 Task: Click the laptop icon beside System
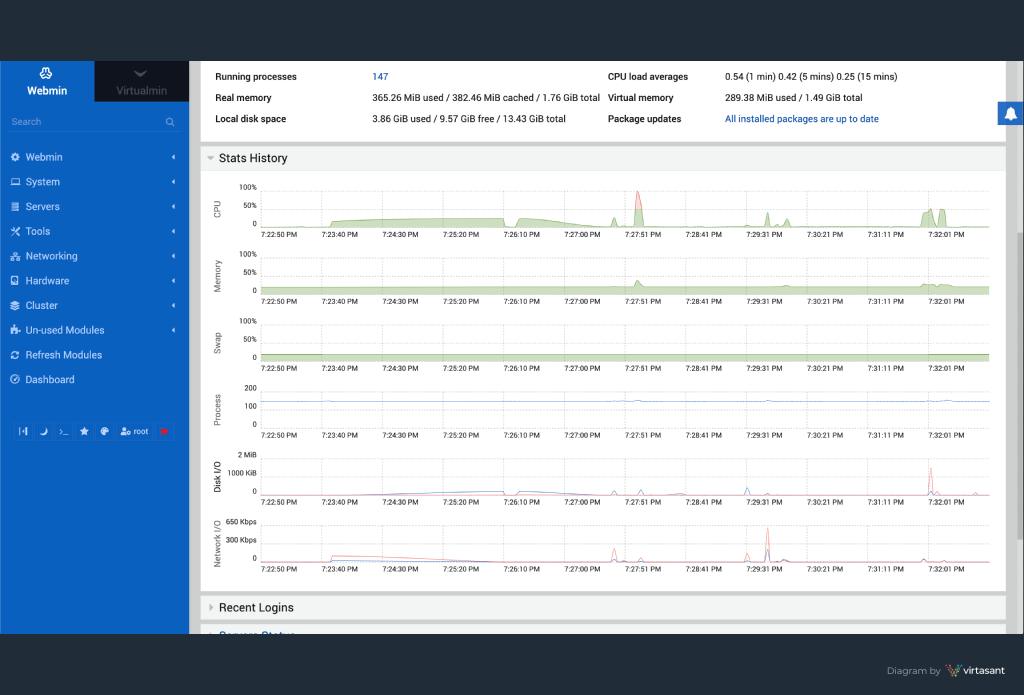[x=15, y=182]
